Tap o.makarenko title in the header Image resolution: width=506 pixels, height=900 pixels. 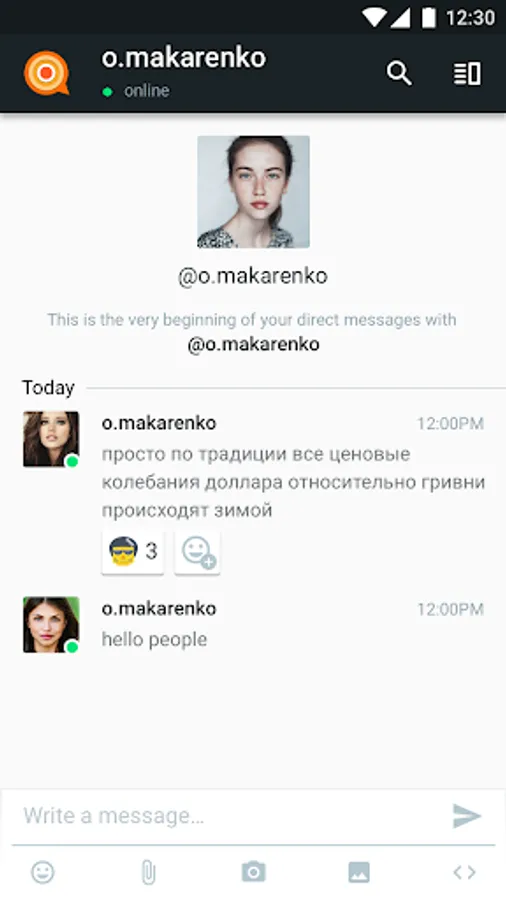click(184, 58)
